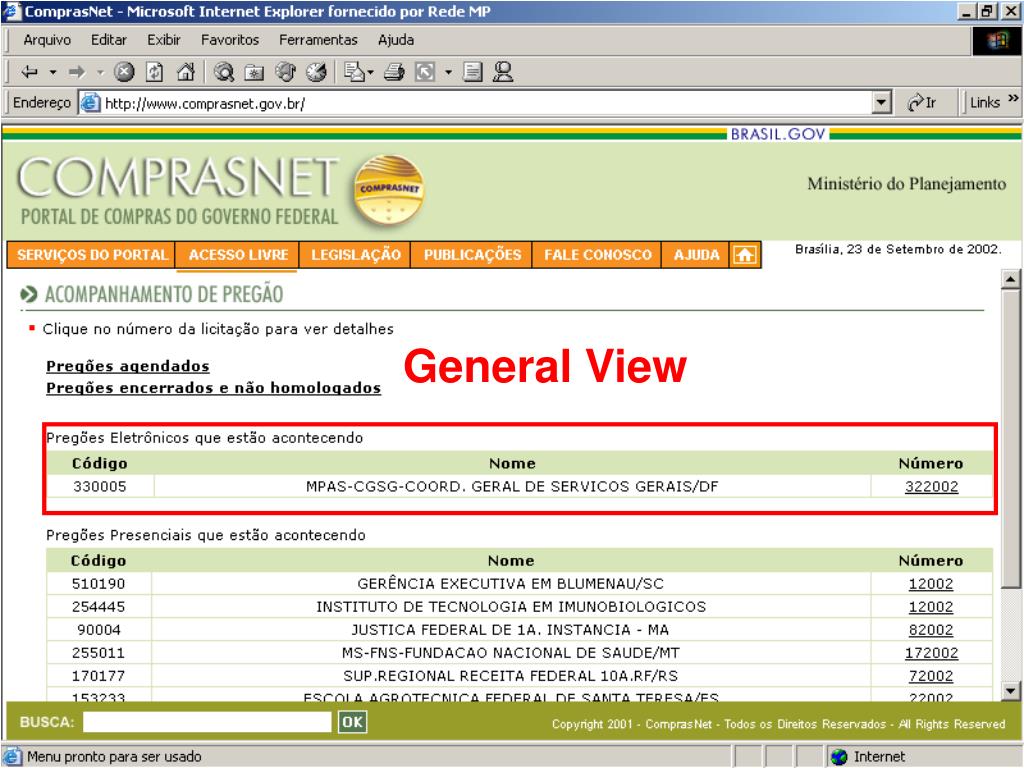The height and width of the screenshot is (768, 1024).
Task: Click the Internet Explorer icon in the title bar
Action: 12,12
